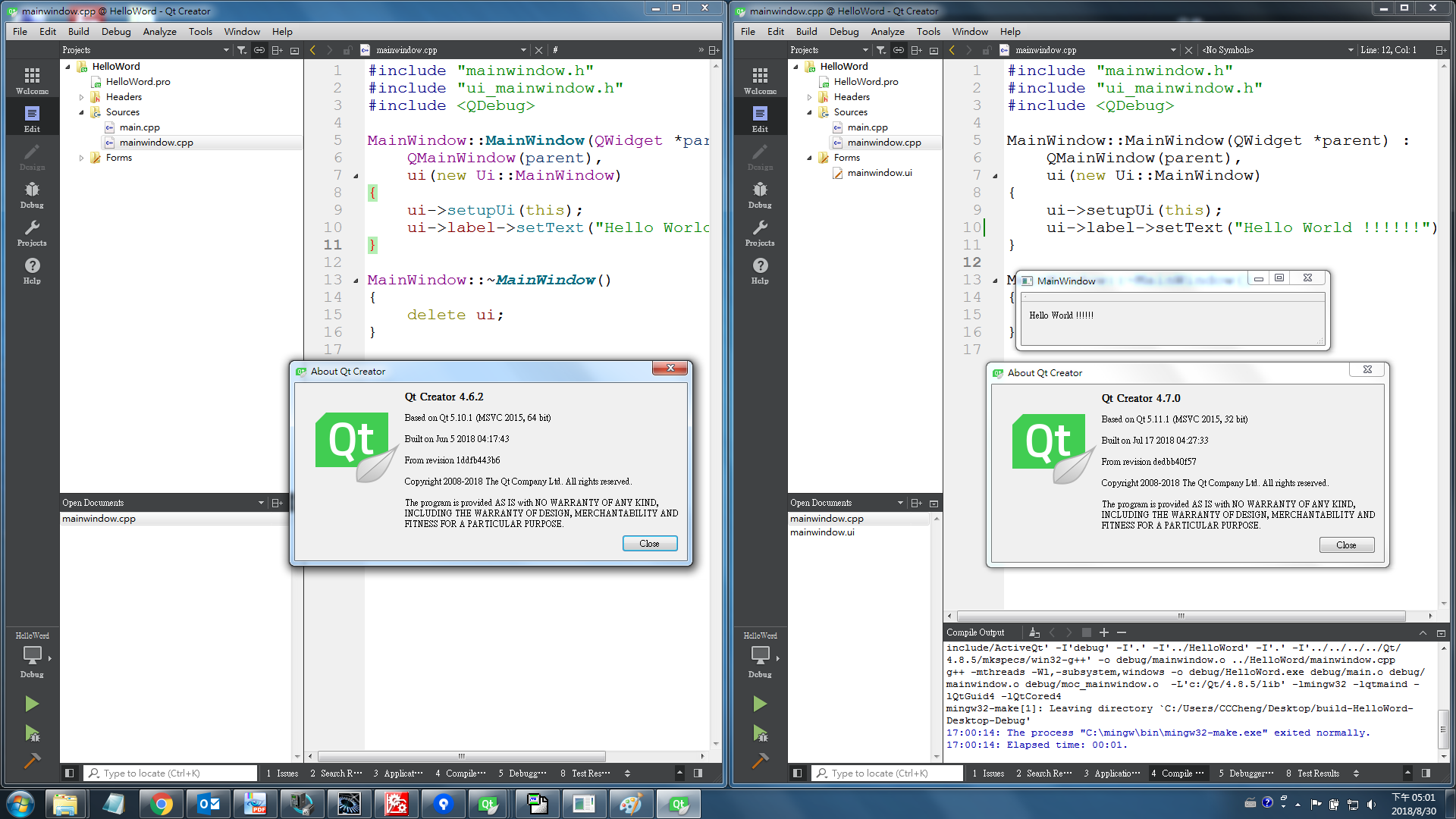Click filter tree icon in right Projects panel
1456x819 pixels.
coord(880,50)
